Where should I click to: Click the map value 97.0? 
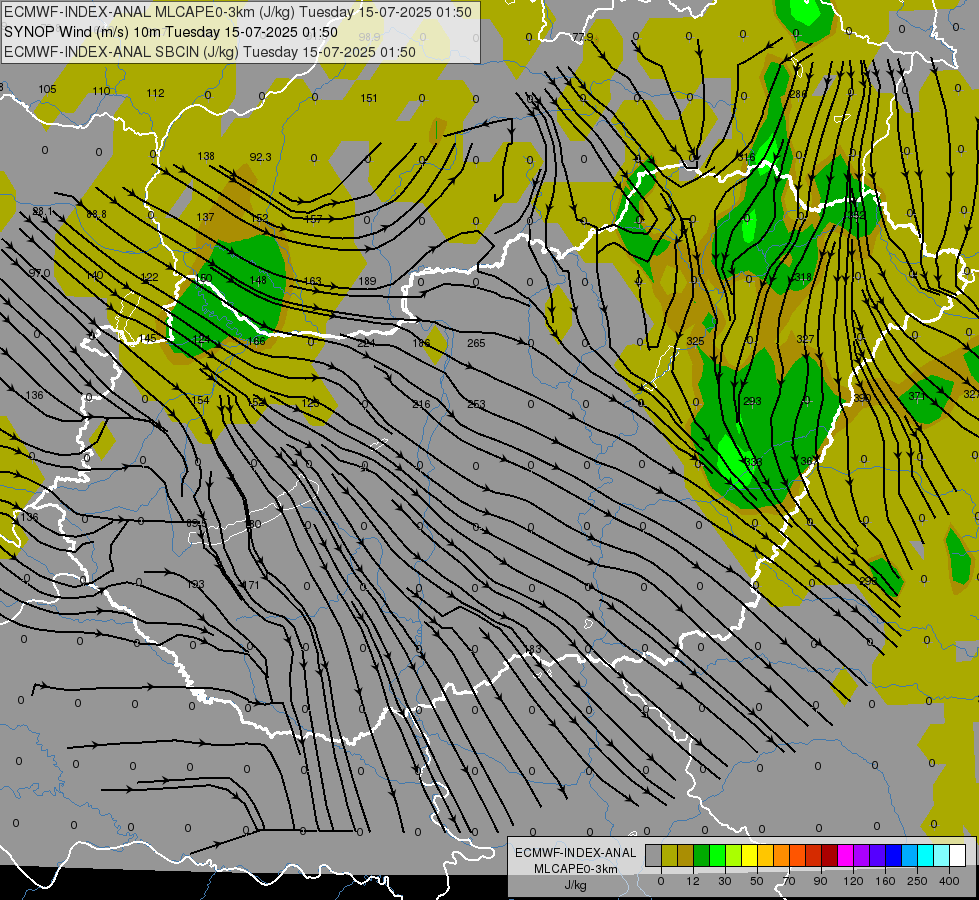(x=39, y=273)
